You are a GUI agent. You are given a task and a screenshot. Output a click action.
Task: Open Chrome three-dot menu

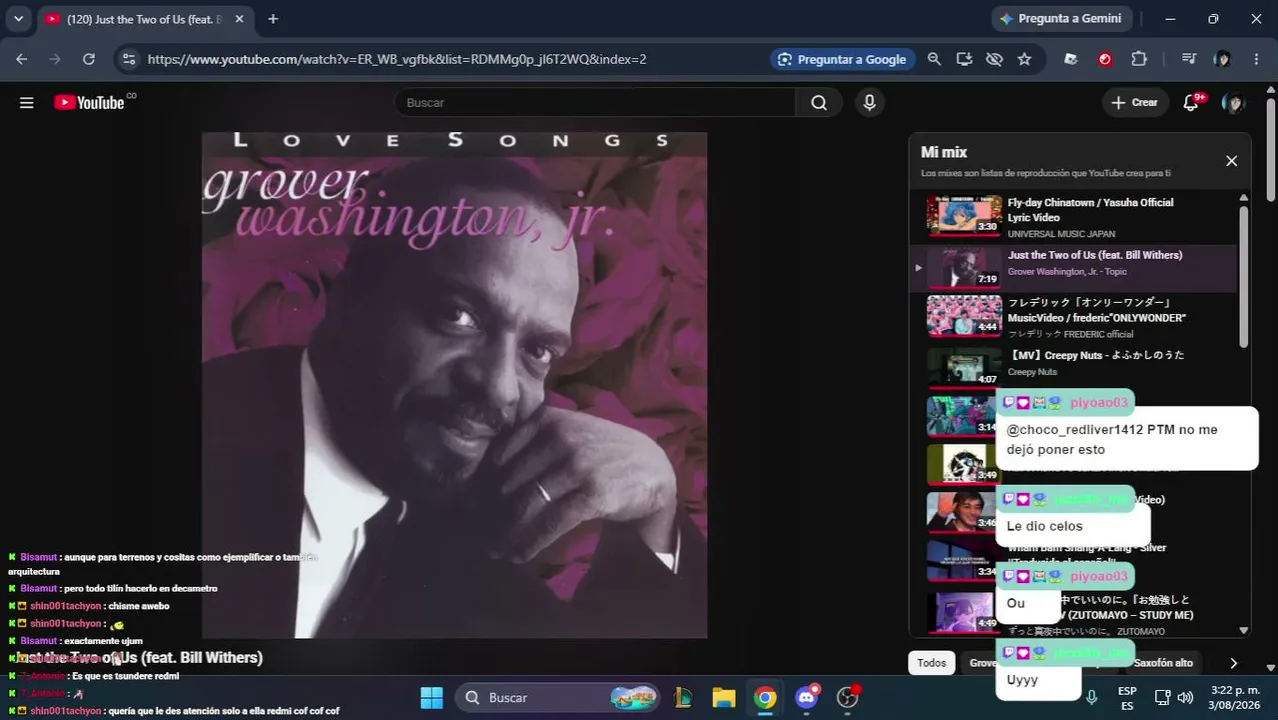[1256, 59]
